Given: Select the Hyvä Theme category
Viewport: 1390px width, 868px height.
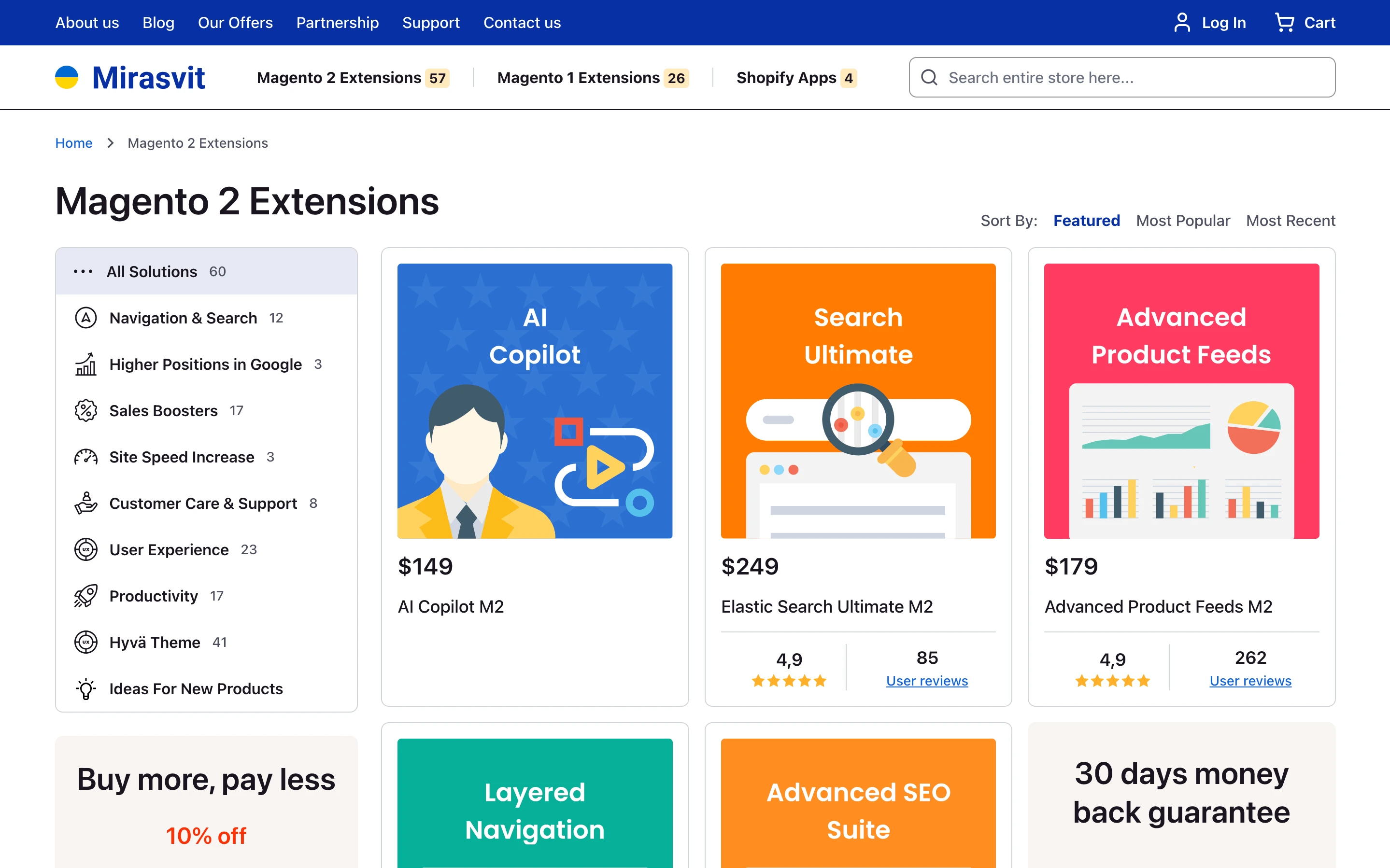Looking at the screenshot, I should coord(154,643).
